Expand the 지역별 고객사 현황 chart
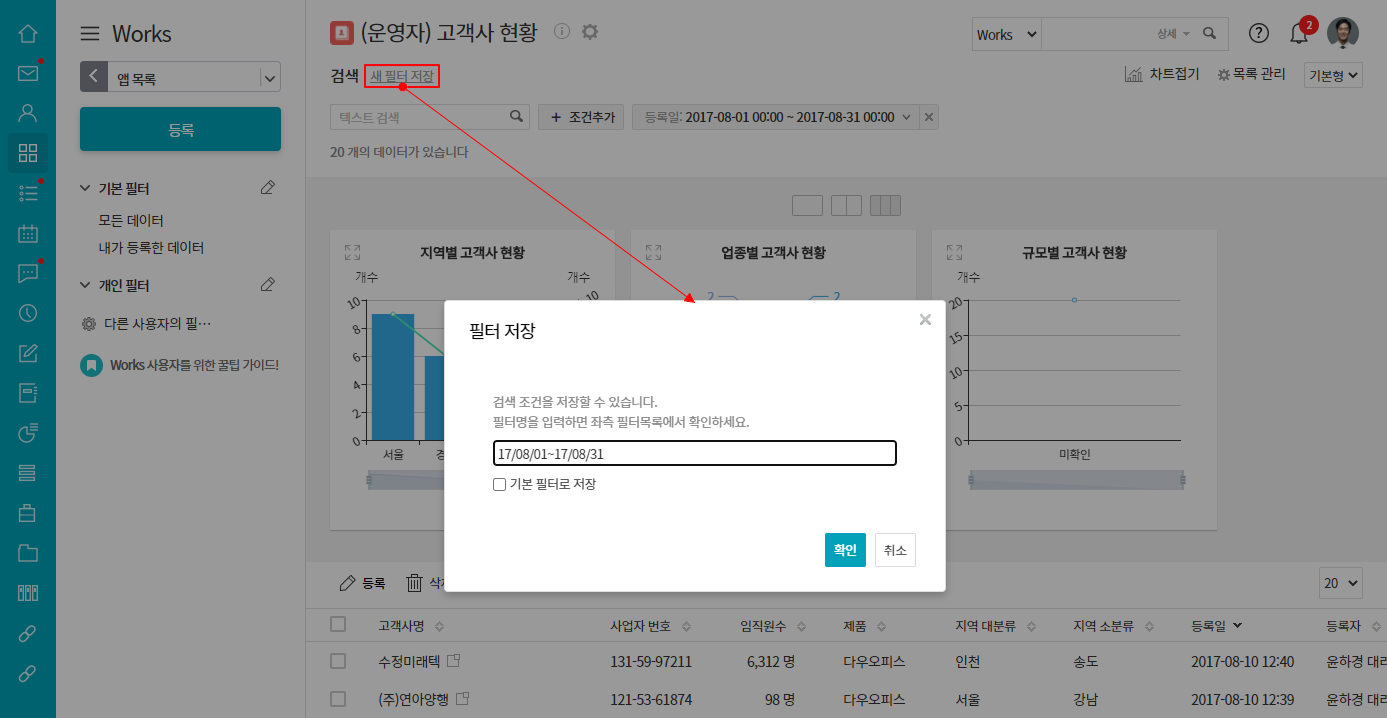This screenshot has height=718, width=1387. point(352,253)
